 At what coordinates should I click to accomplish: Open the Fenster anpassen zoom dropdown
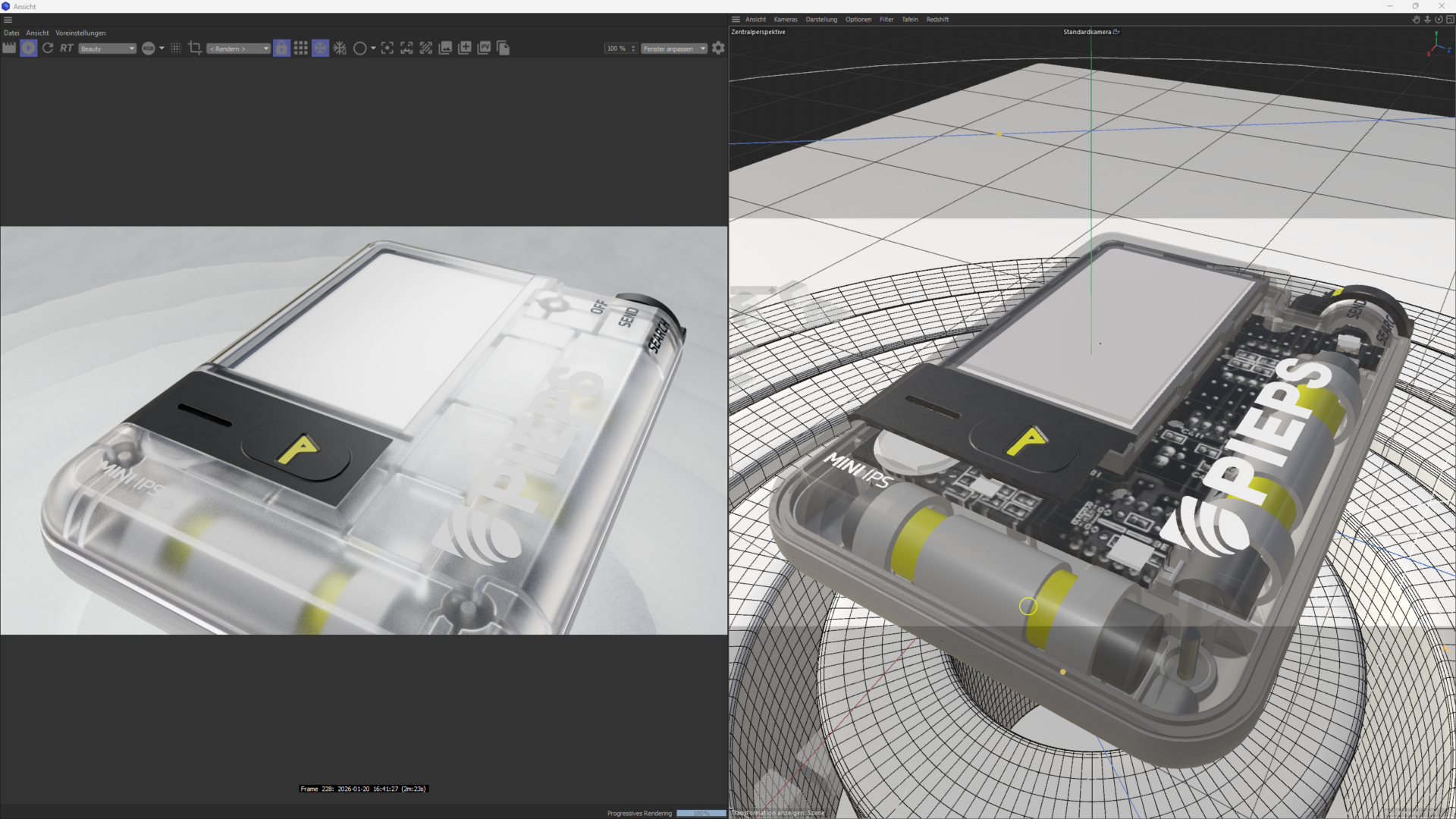[674, 49]
